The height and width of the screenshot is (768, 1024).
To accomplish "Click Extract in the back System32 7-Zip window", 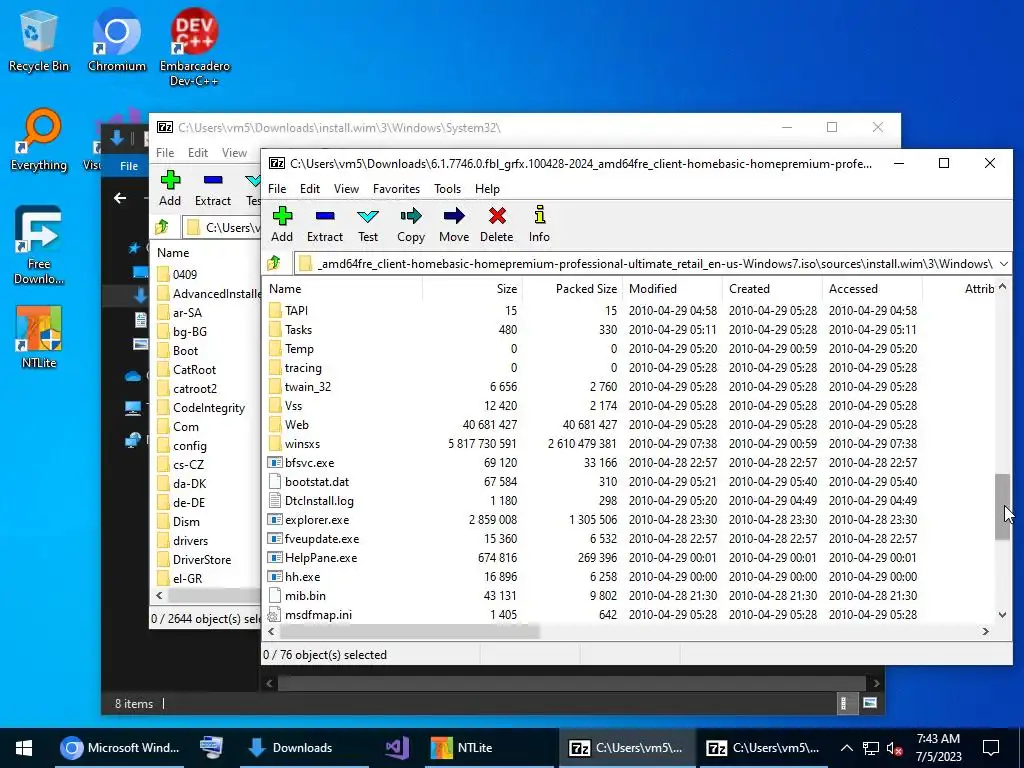I will [x=213, y=189].
